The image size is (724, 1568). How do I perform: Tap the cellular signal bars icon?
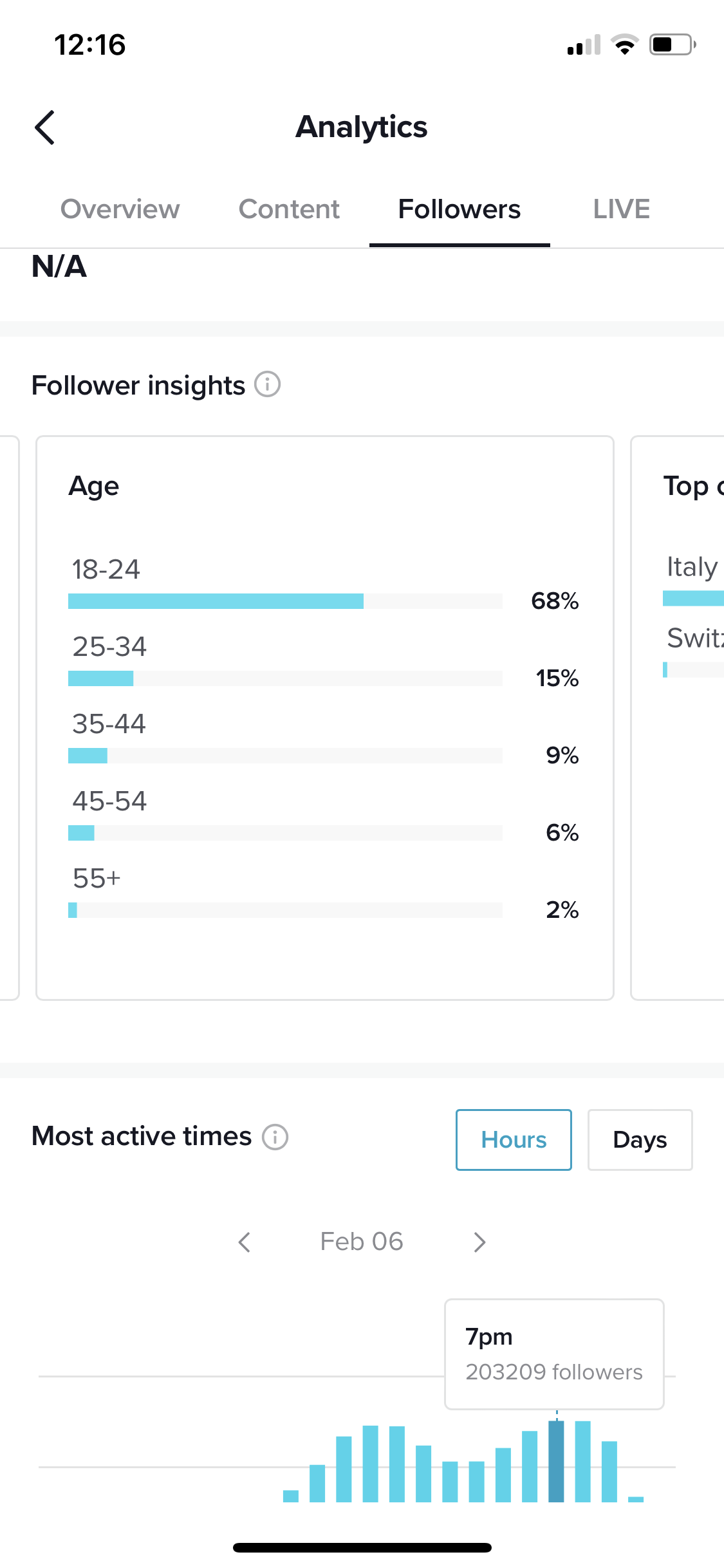coord(584,45)
